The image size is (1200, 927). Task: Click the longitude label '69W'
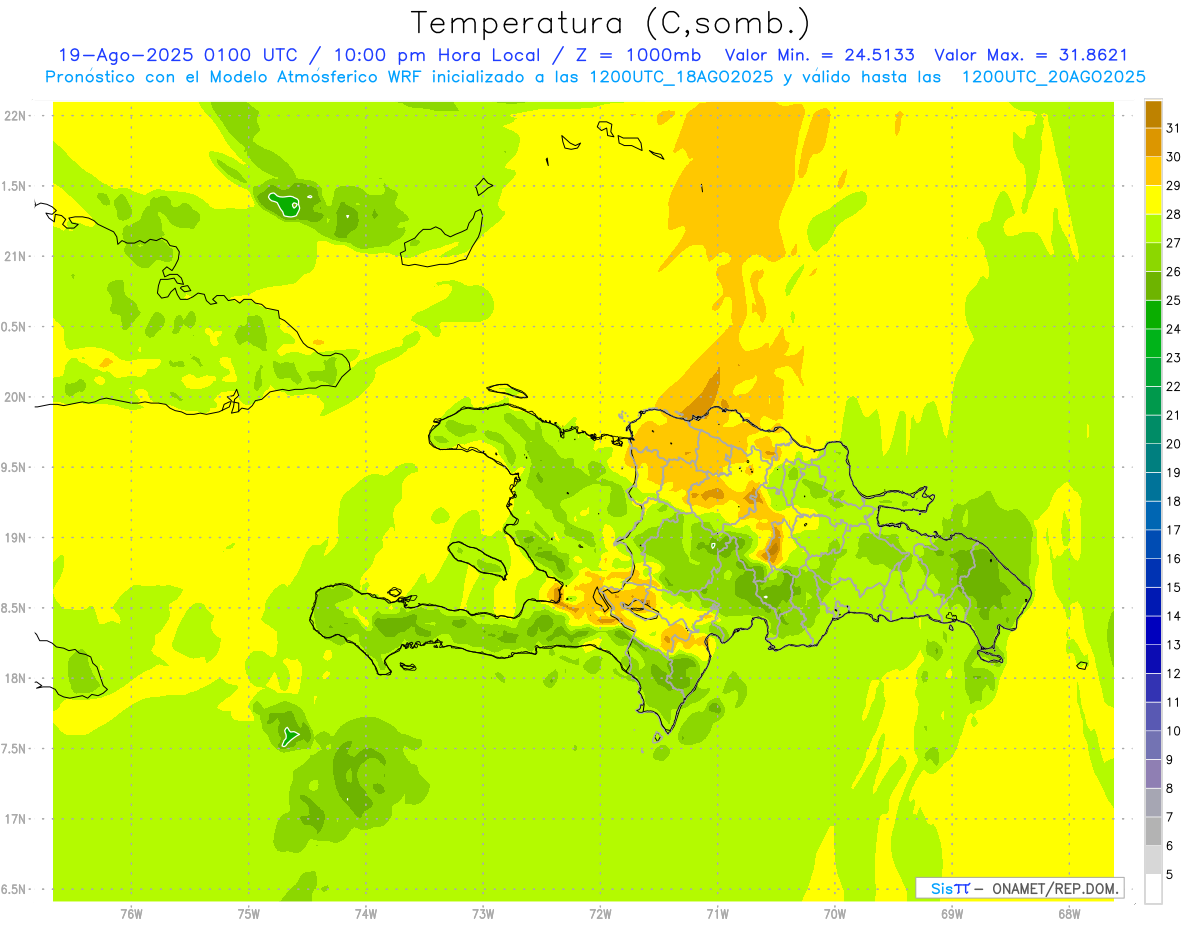(x=952, y=913)
